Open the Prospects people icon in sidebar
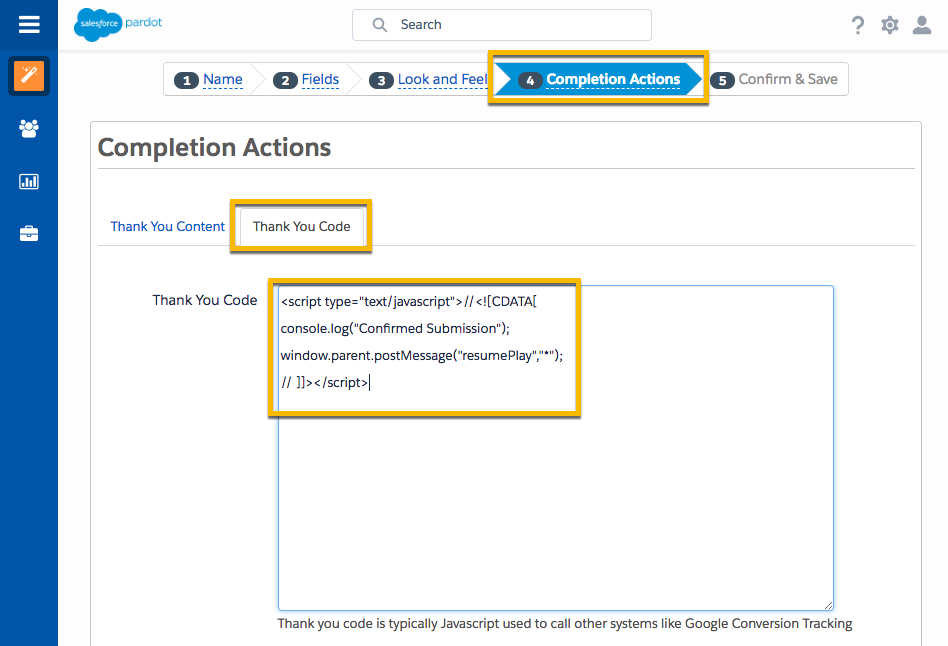The image size is (948, 646). click(28, 128)
